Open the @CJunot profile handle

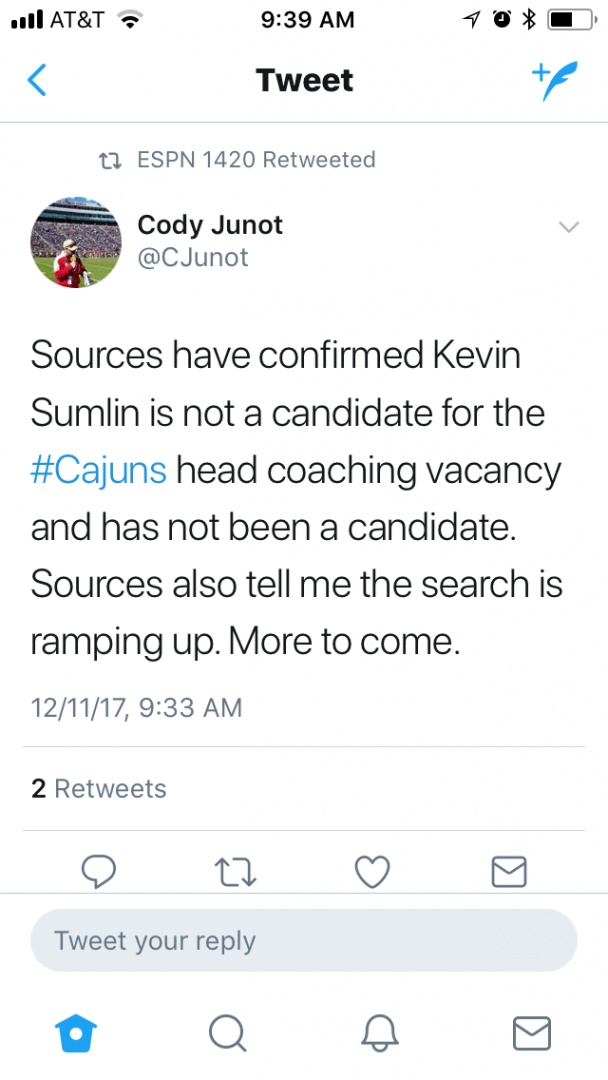193,258
